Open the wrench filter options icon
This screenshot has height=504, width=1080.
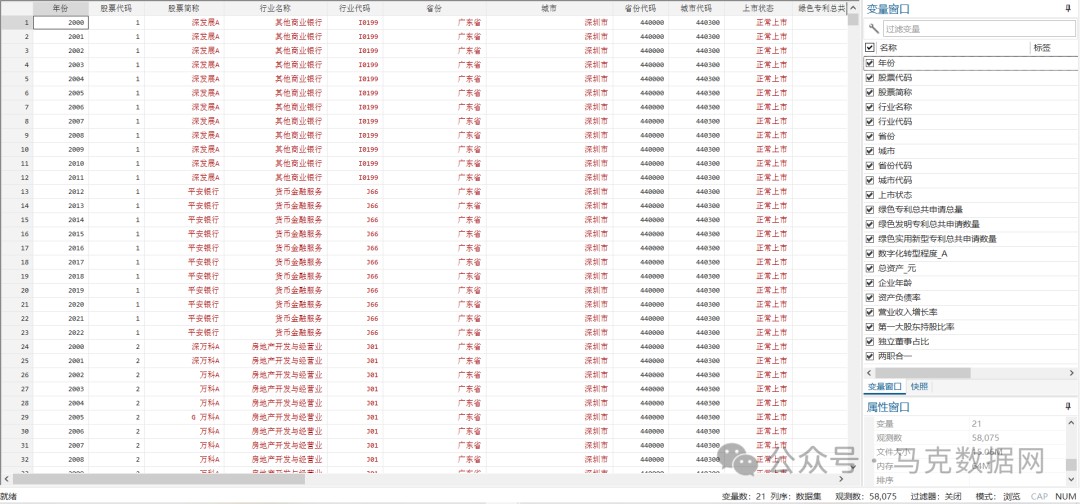pos(873,28)
